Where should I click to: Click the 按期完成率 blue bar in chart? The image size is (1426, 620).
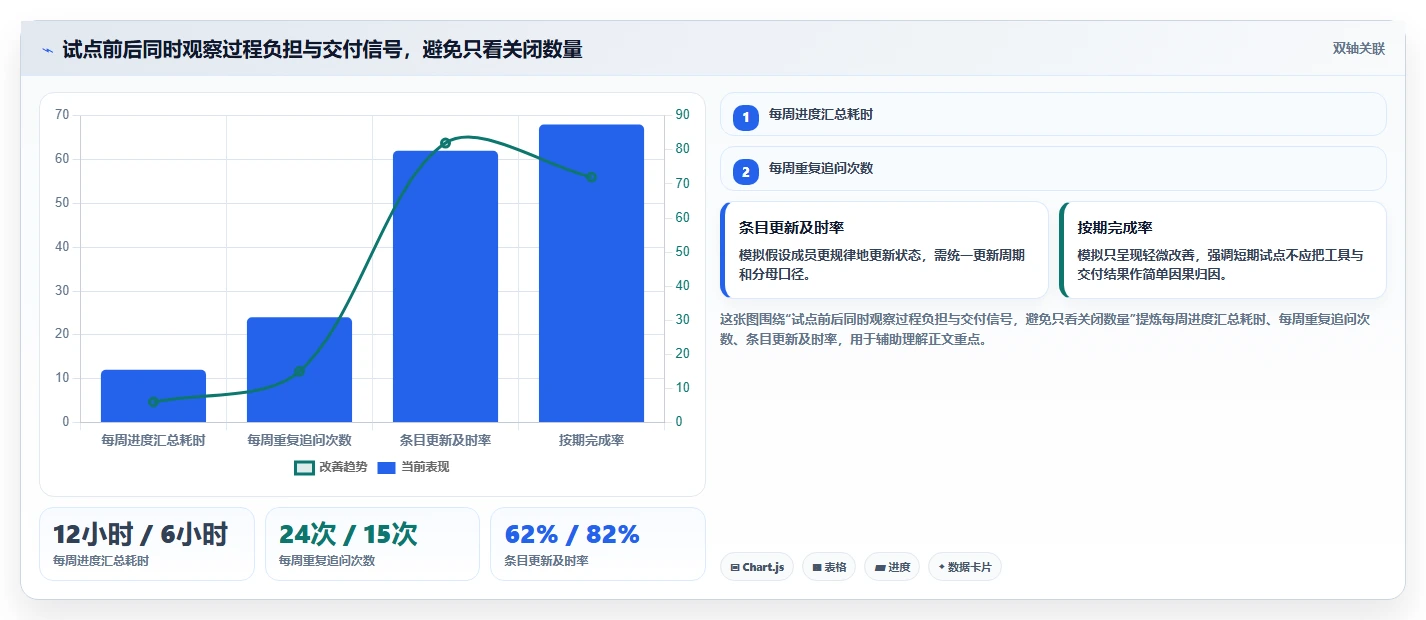coord(591,273)
